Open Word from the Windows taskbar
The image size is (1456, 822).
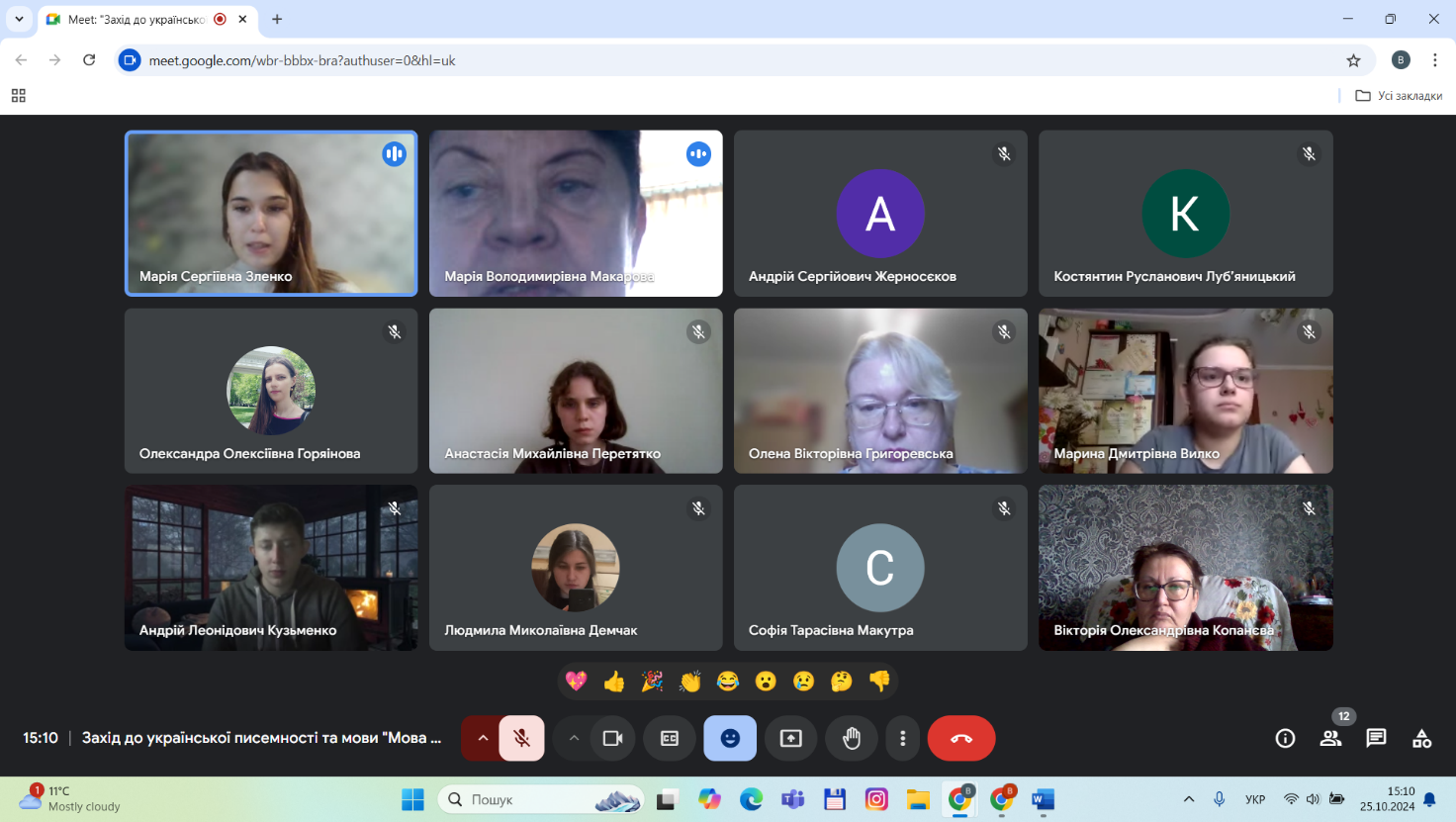[1043, 799]
